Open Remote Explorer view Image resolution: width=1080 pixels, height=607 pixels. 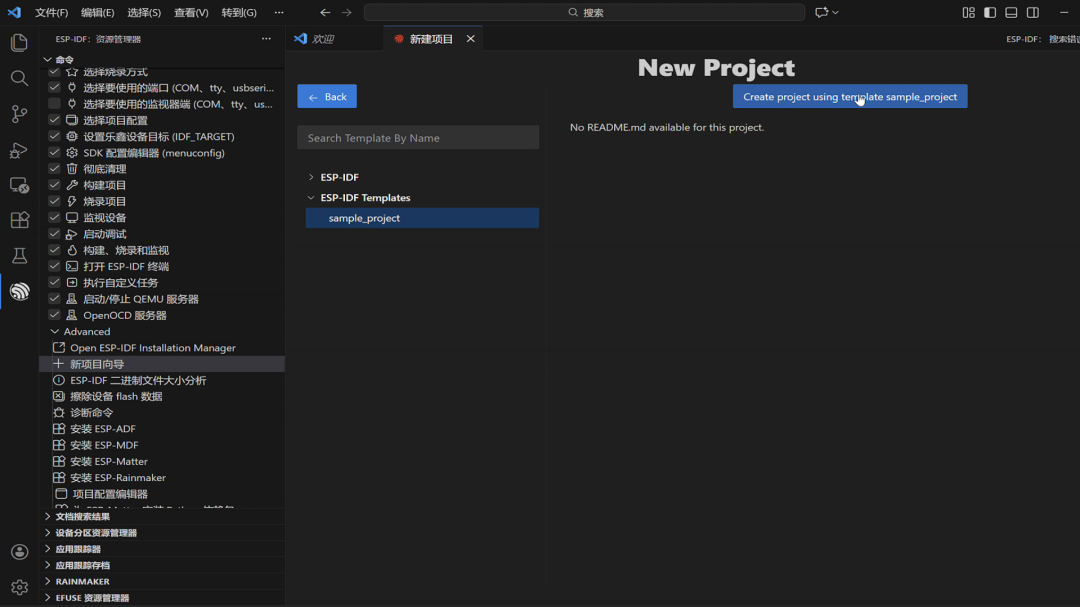(x=19, y=185)
